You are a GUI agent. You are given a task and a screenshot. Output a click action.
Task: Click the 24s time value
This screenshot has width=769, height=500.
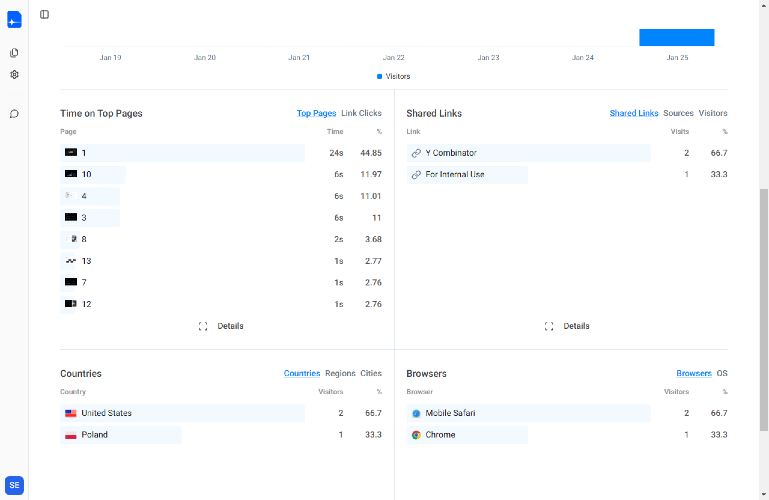[x=336, y=153]
